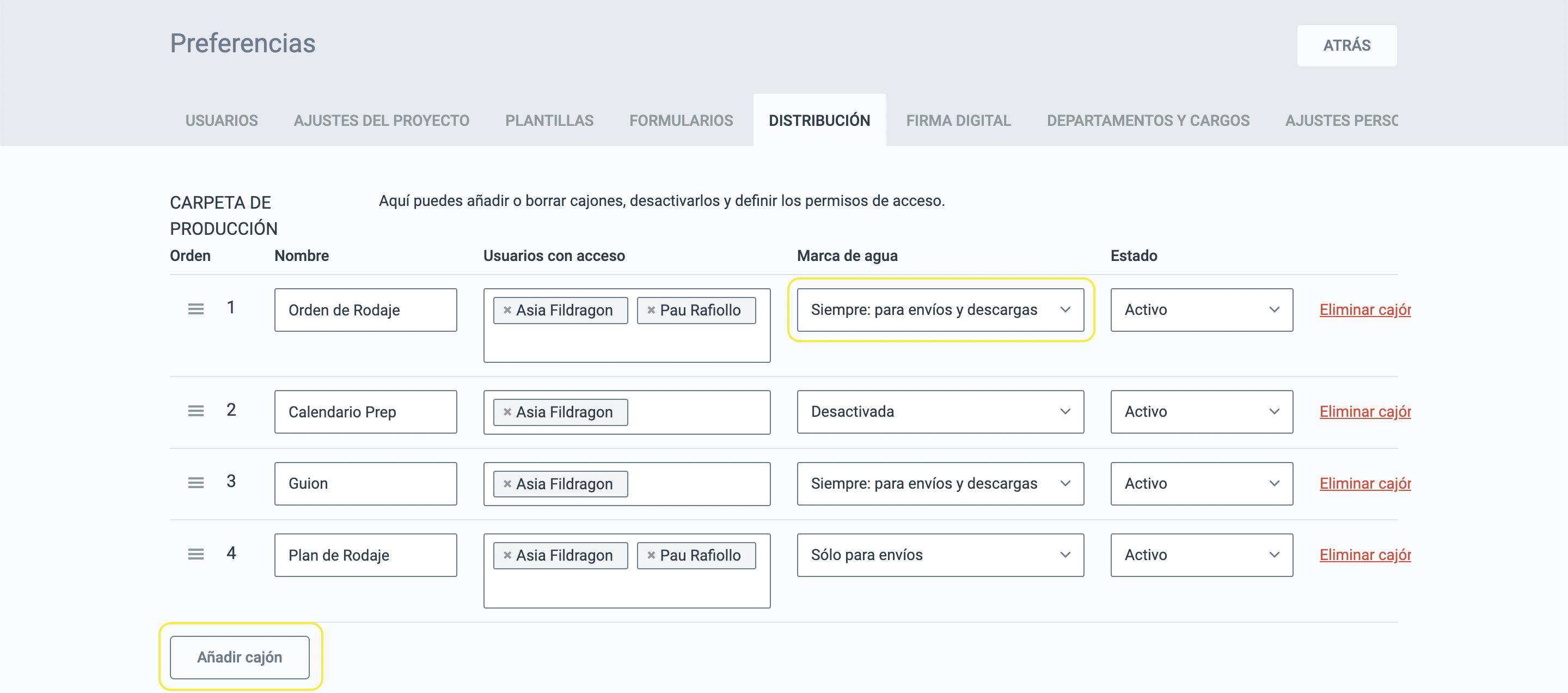This screenshot has height=693, width=1568.
Task: Click the Plan de Rodaje name field
Action: [365, 555]
